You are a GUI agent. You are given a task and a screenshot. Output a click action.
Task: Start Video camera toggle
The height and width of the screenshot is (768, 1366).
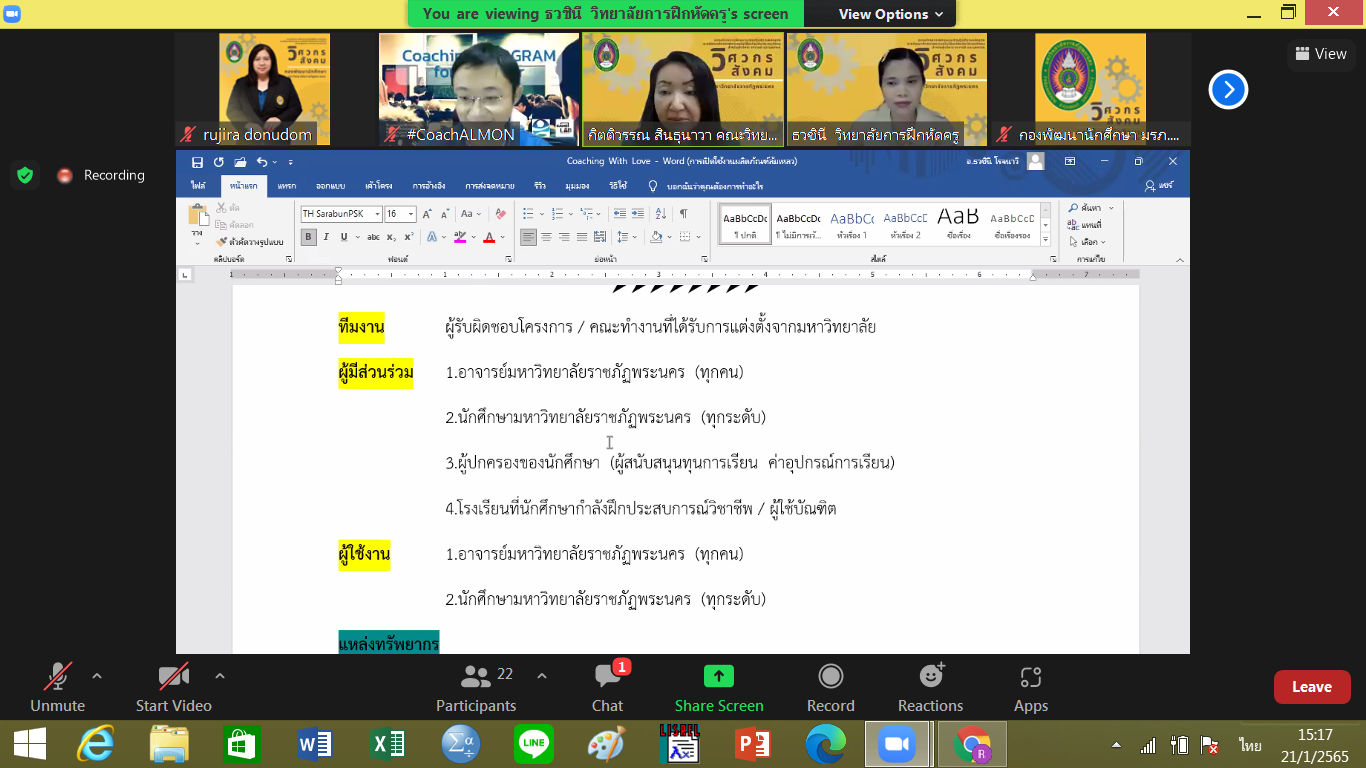(x=173, y=688)
